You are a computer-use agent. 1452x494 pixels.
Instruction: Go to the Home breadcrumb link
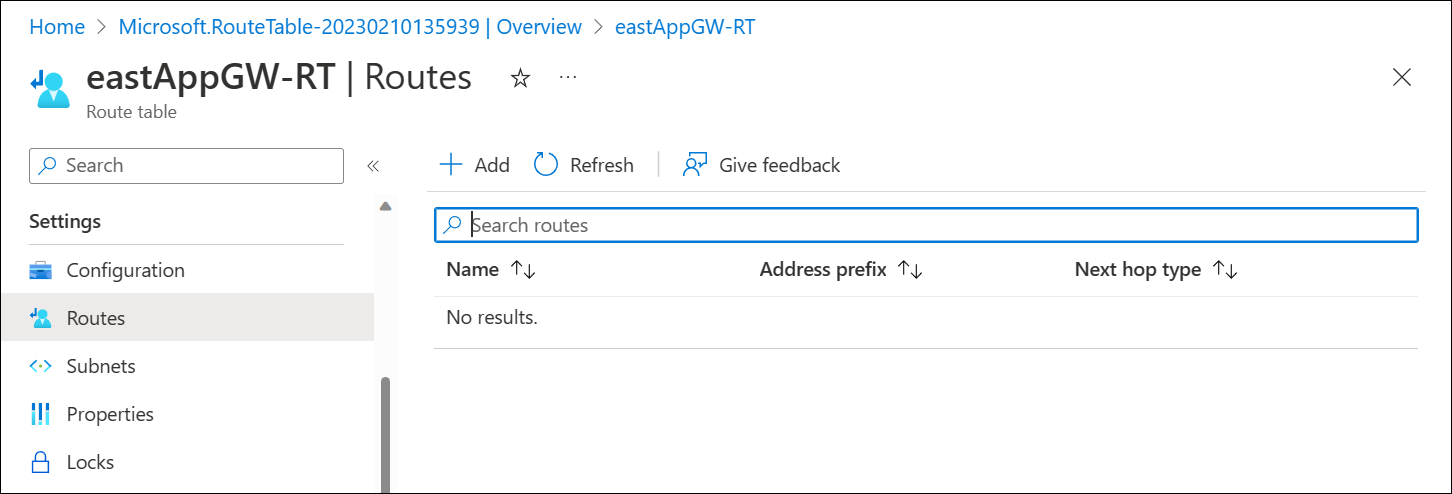(x=57, y=27)
